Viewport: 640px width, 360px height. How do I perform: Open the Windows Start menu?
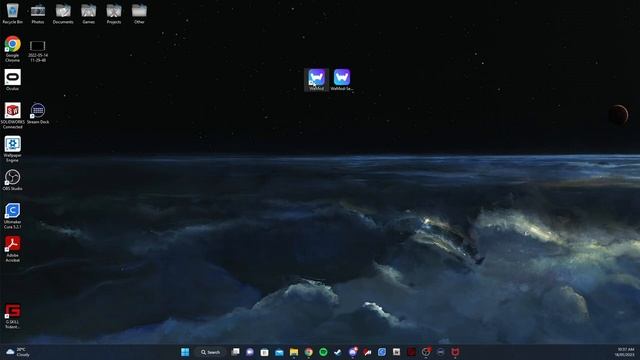point(185,352)
